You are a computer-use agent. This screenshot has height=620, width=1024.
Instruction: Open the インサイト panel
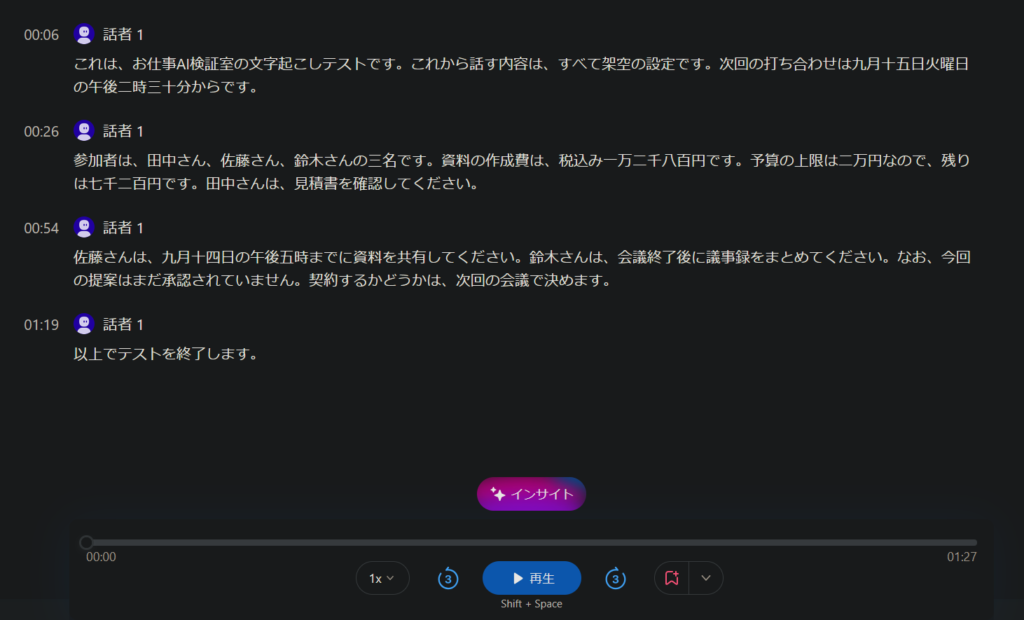[x=532, y=494]
